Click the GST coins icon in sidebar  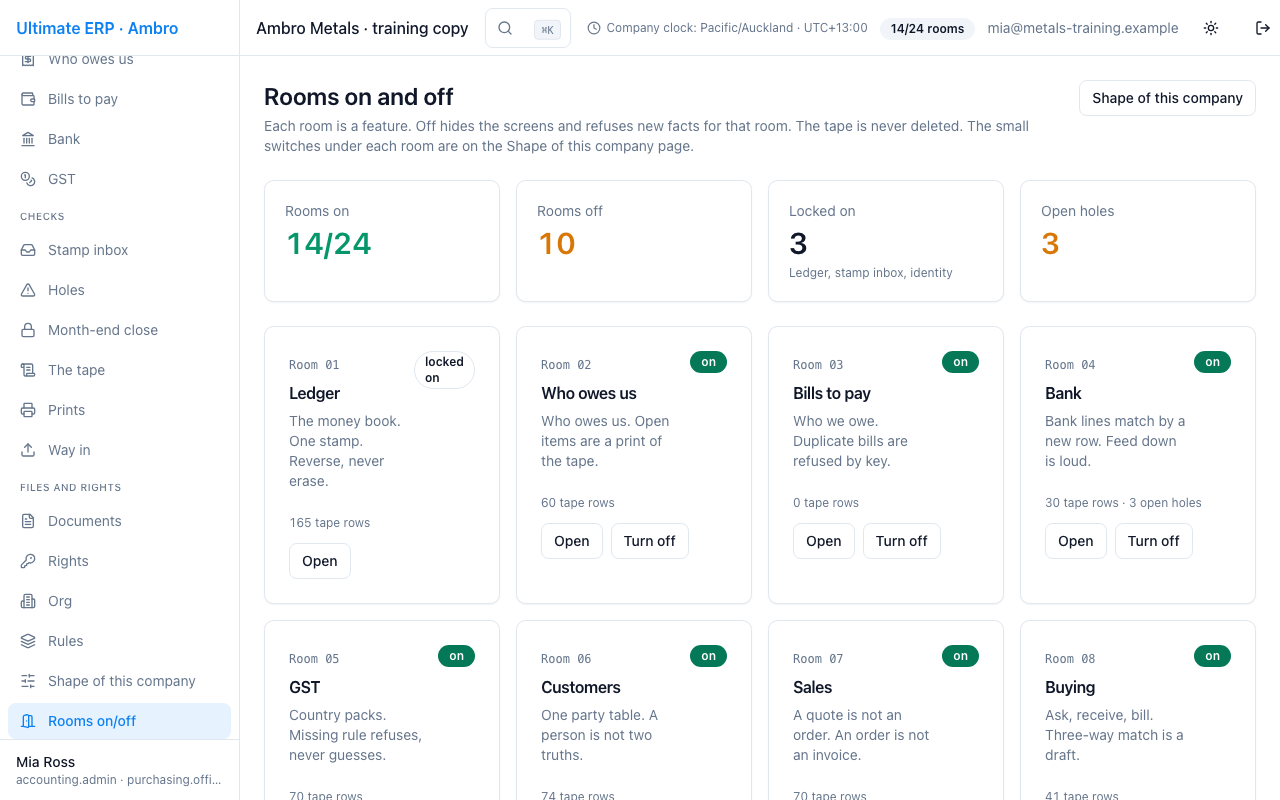click(x=28, y=179)
